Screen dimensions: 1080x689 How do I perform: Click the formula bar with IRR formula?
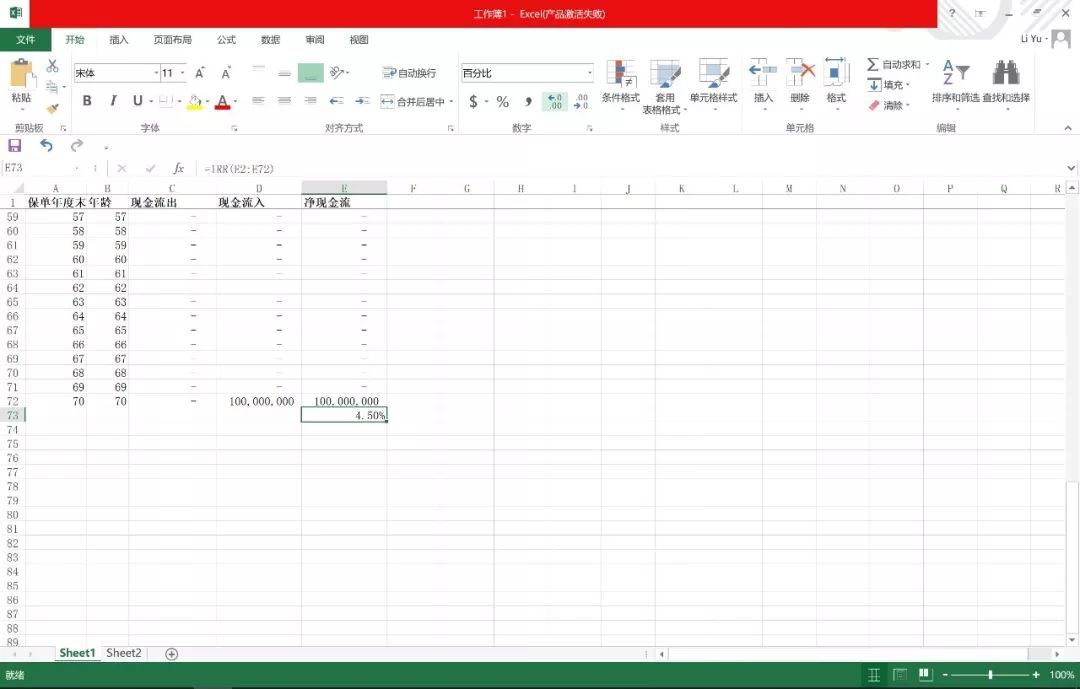click(x=630, y=168)
